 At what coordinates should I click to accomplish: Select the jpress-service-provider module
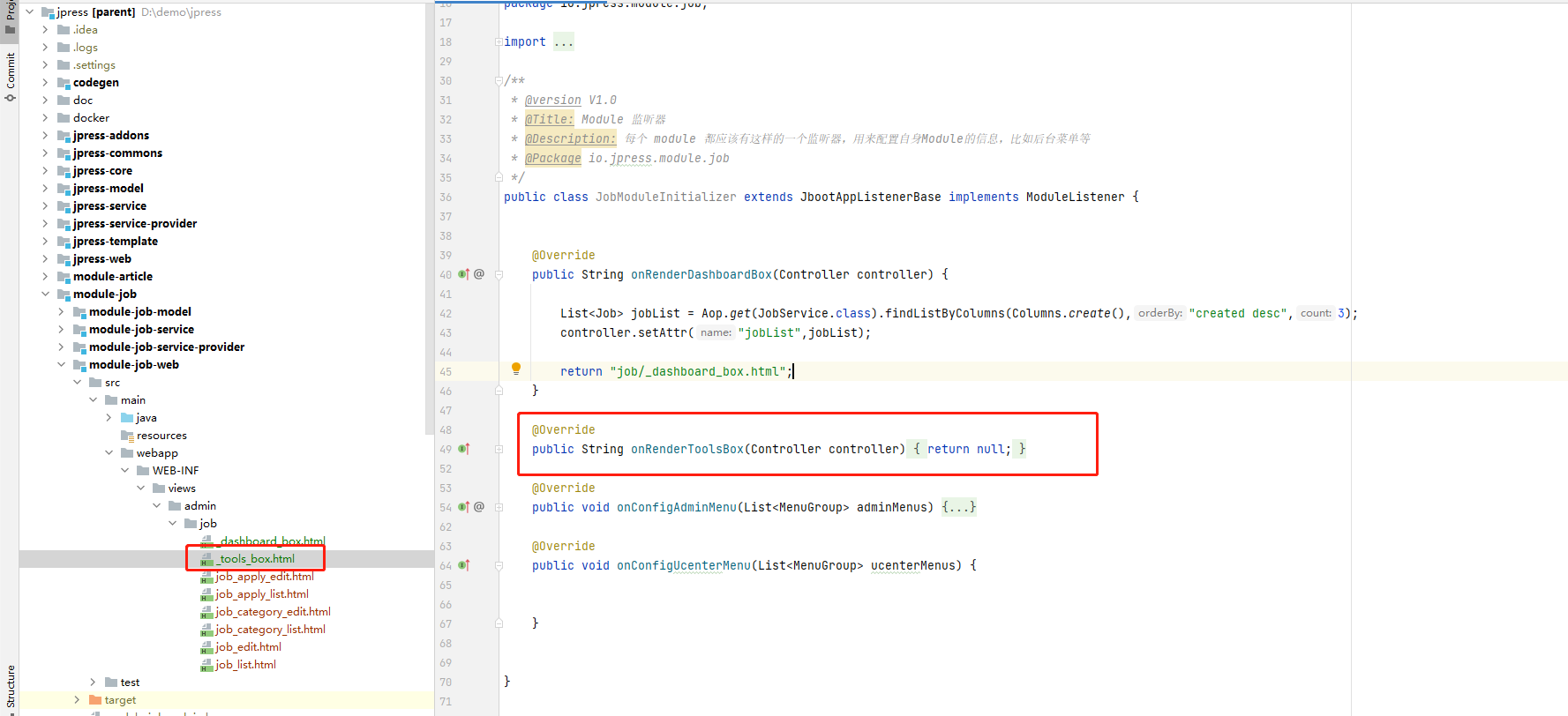135,223
